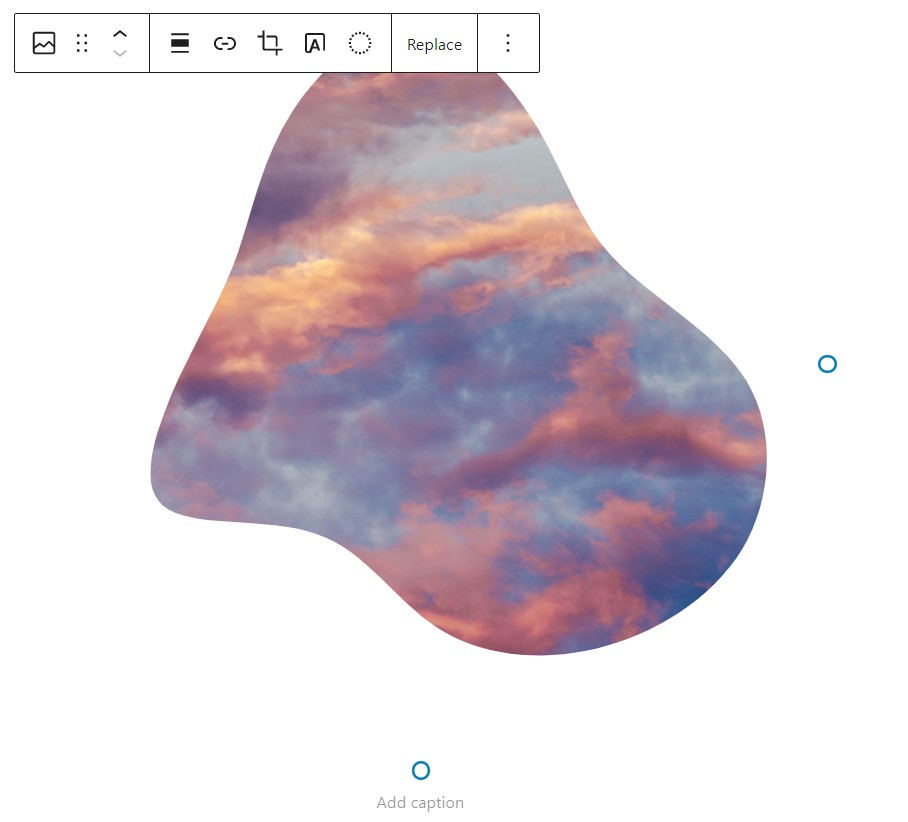
Task: Click the Add caption field
Action: coord(420,803)
